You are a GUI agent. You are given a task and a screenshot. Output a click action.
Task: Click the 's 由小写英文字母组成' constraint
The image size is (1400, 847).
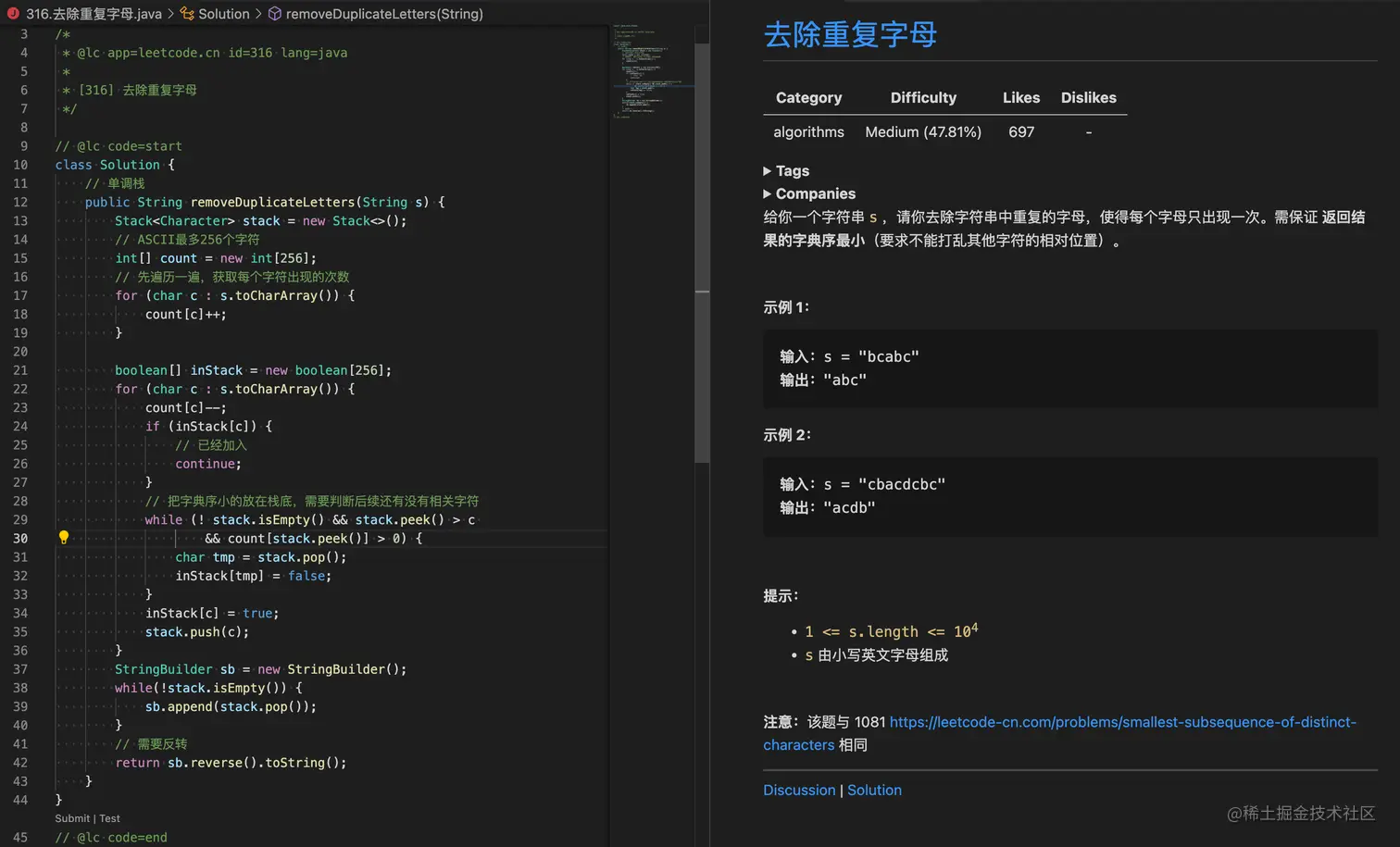coord(876,655)
